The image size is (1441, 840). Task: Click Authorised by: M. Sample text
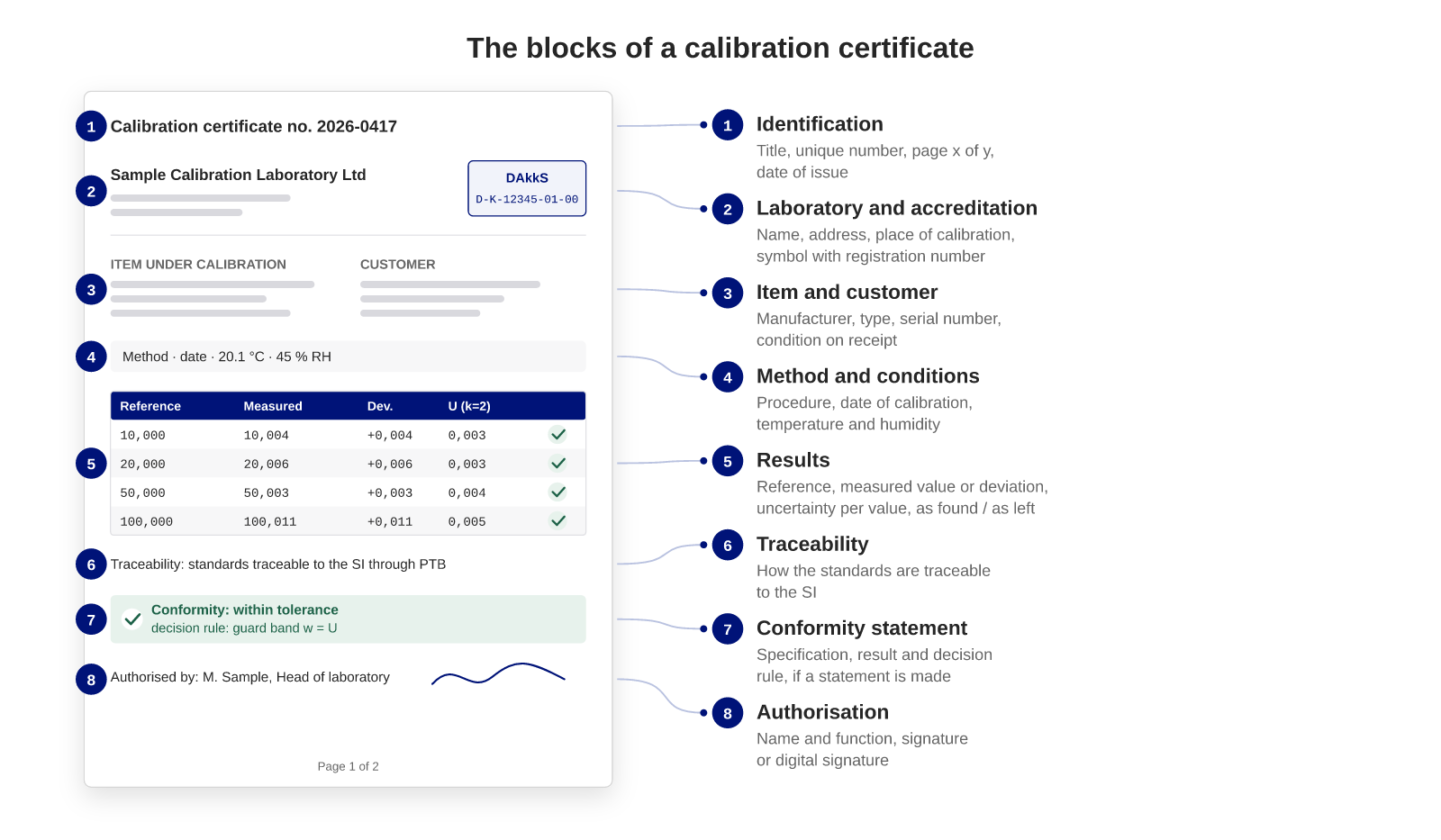(250, 677)
